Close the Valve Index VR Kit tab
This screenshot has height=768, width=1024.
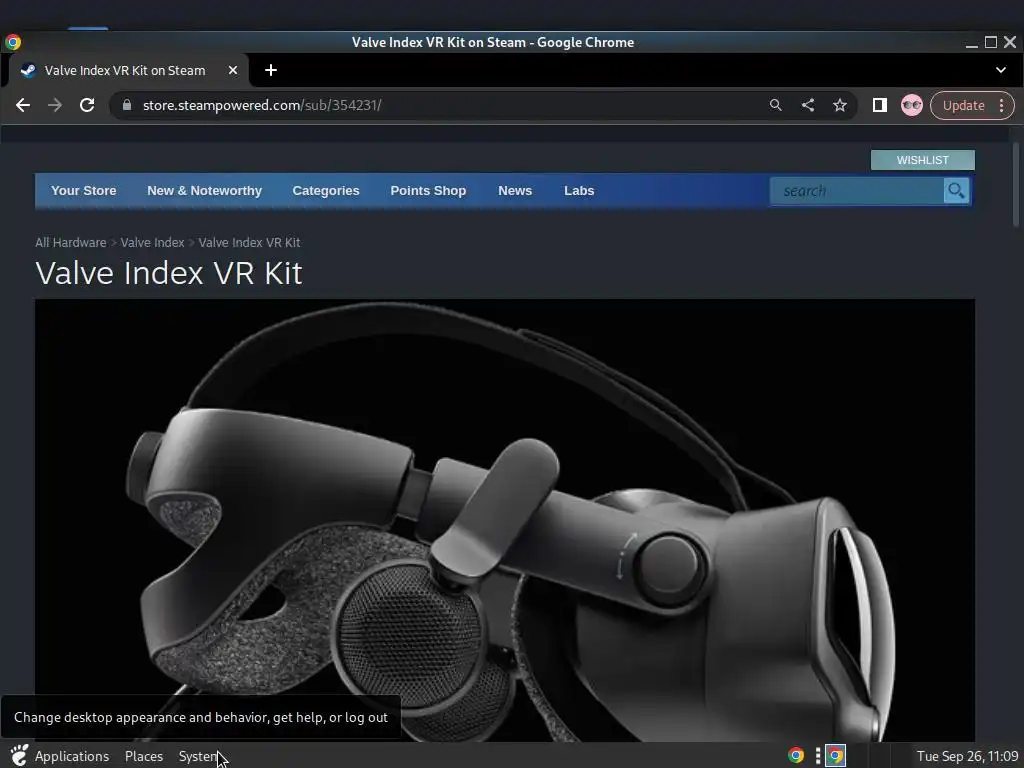click(232, 70)
